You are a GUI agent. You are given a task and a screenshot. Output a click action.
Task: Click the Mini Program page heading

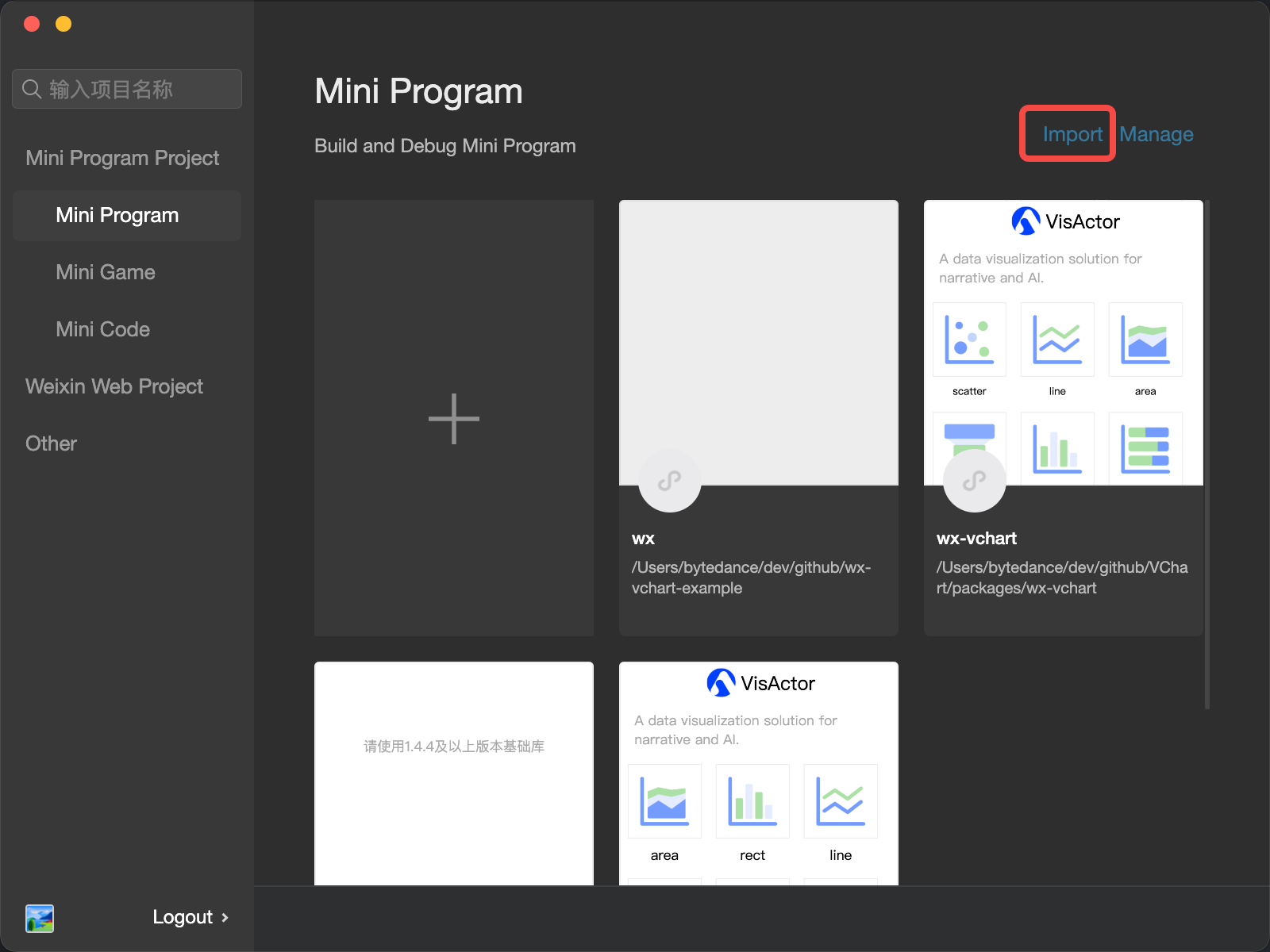(418, 91)
